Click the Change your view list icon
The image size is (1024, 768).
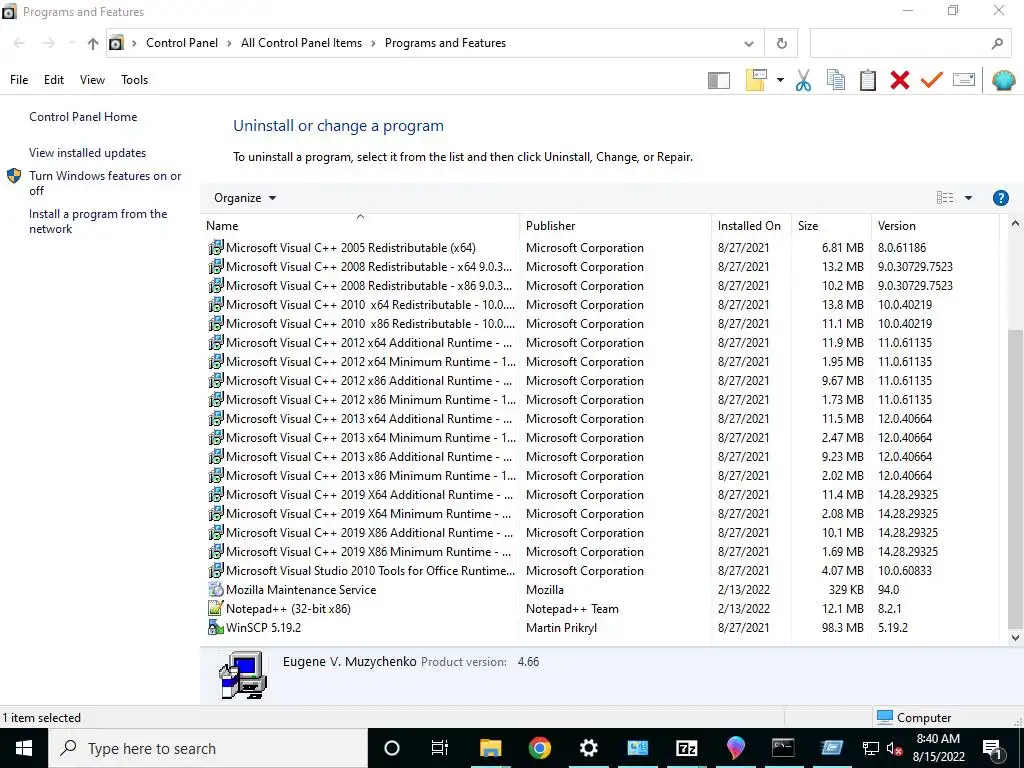point(944,198)
